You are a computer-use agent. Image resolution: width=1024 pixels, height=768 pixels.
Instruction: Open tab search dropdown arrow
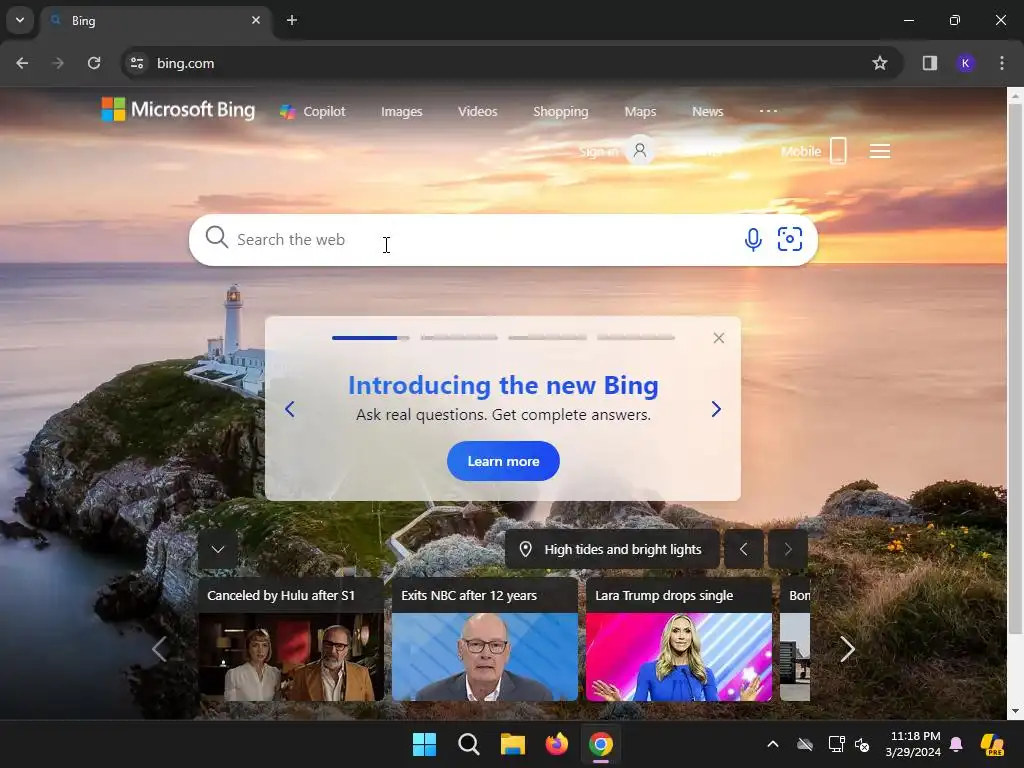tap(20, 20)
